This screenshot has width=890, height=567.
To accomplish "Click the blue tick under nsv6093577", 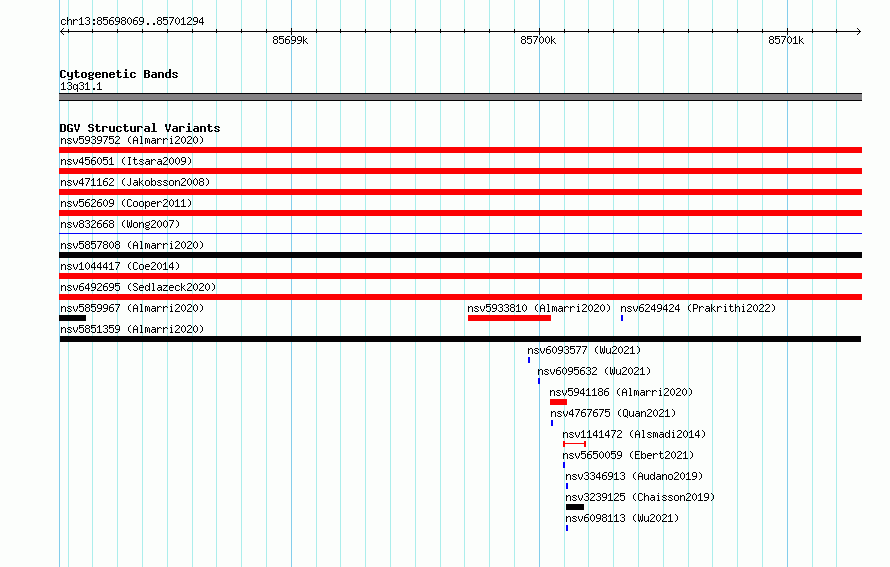I will [529, 360].
